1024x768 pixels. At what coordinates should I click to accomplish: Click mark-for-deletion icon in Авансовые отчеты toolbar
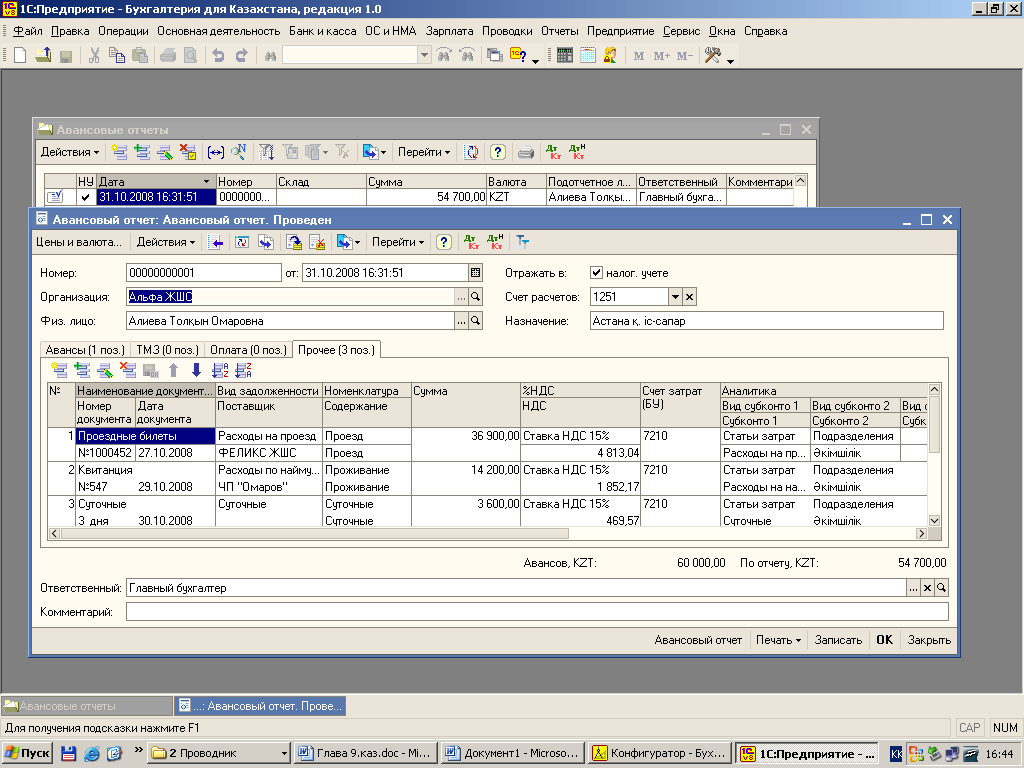coord(188,152)
